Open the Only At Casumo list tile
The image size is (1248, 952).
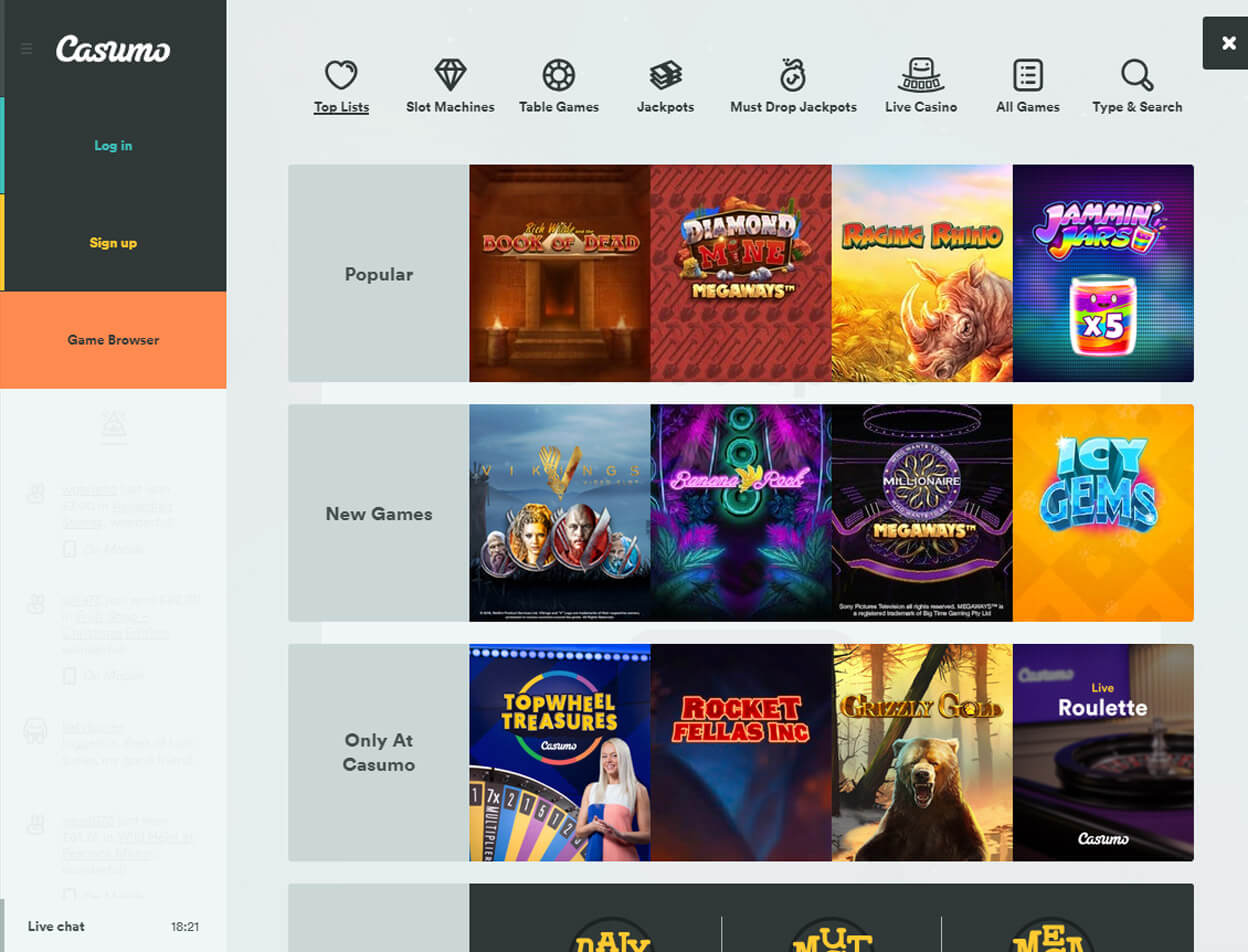tap(378, 753)
